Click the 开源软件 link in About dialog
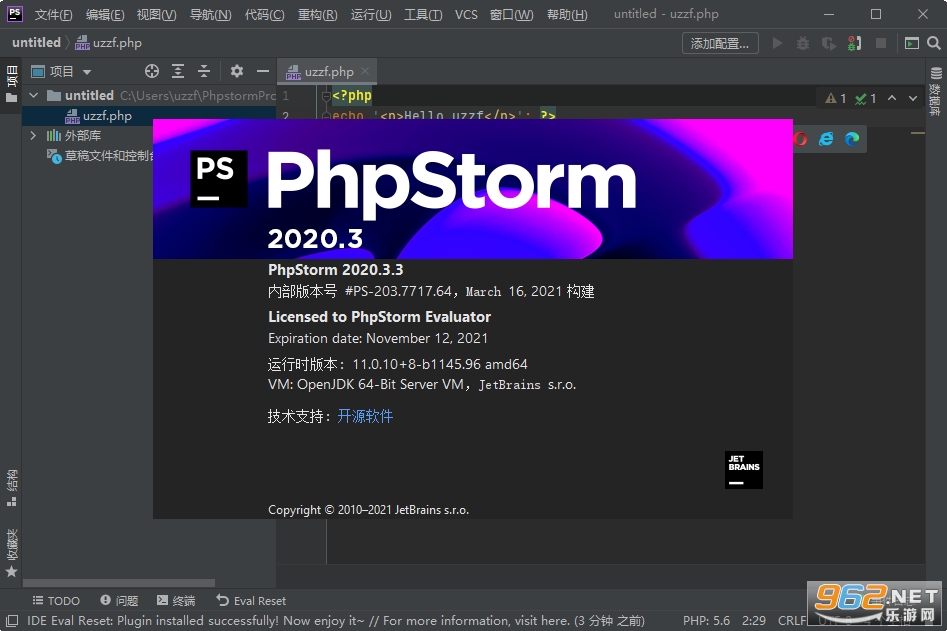947x631 pixels. [x=365, y=416]
